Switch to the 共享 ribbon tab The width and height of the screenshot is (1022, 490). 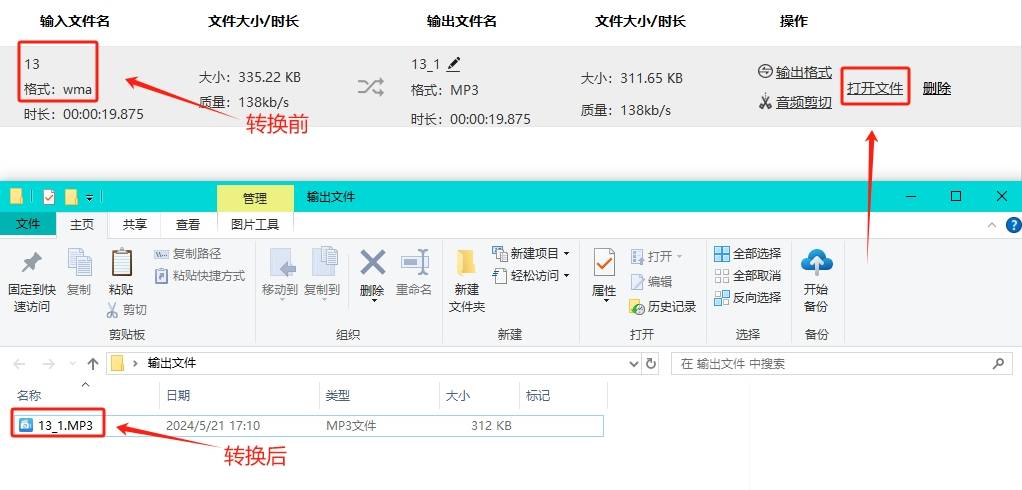click(x=135, y=225)
